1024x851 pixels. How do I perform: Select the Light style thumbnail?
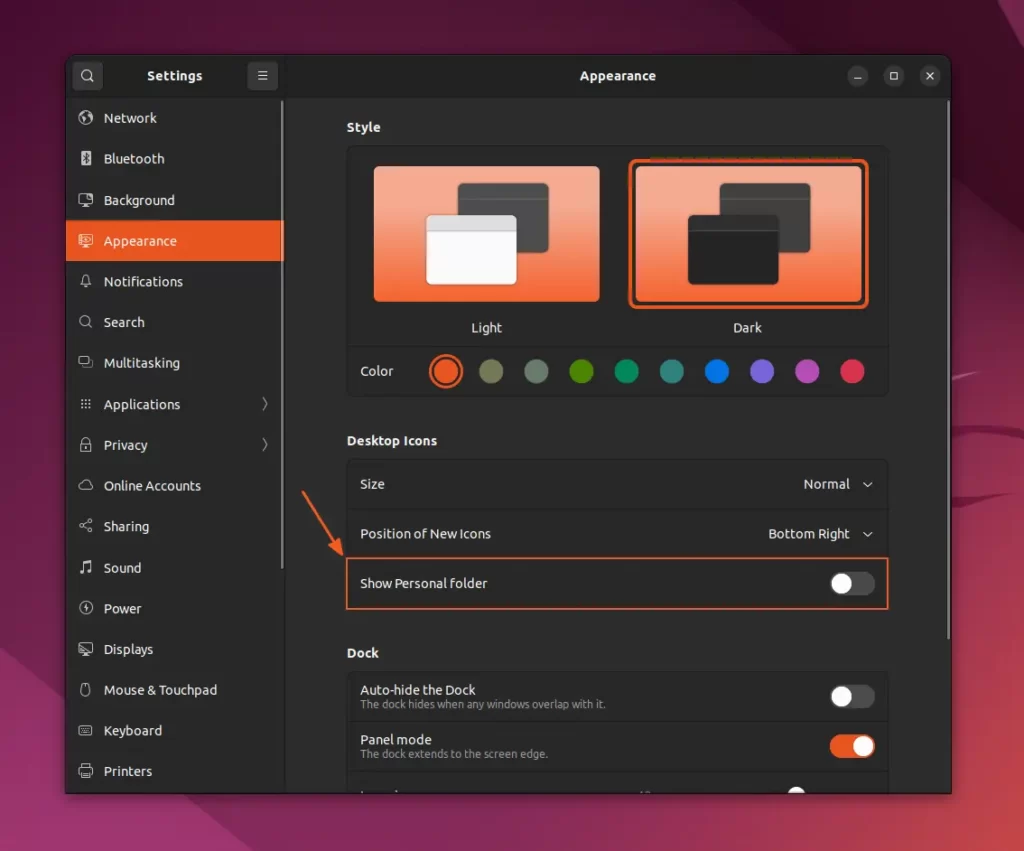tap(487, 234)
